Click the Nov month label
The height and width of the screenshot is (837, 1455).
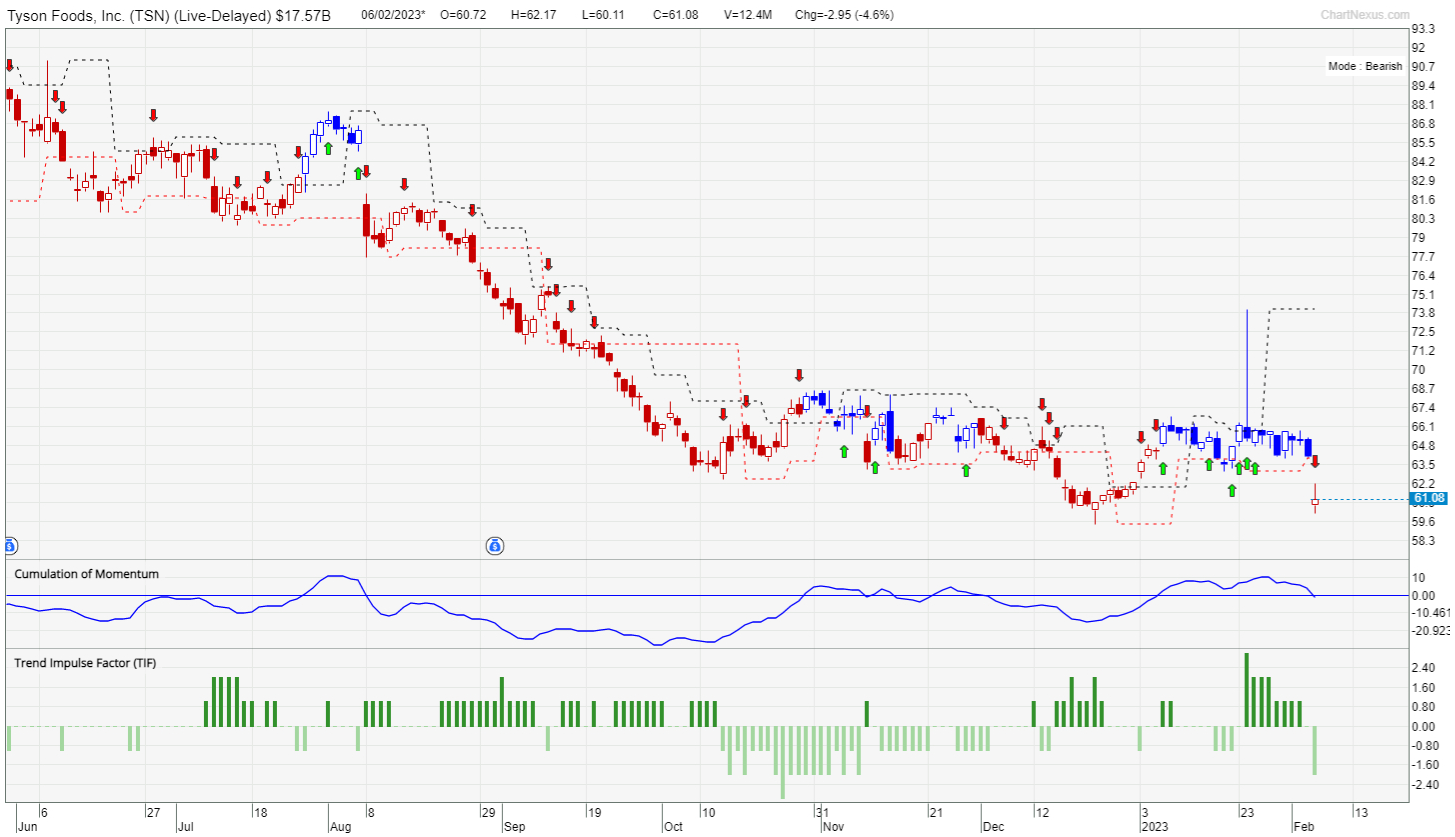point(832,827)
